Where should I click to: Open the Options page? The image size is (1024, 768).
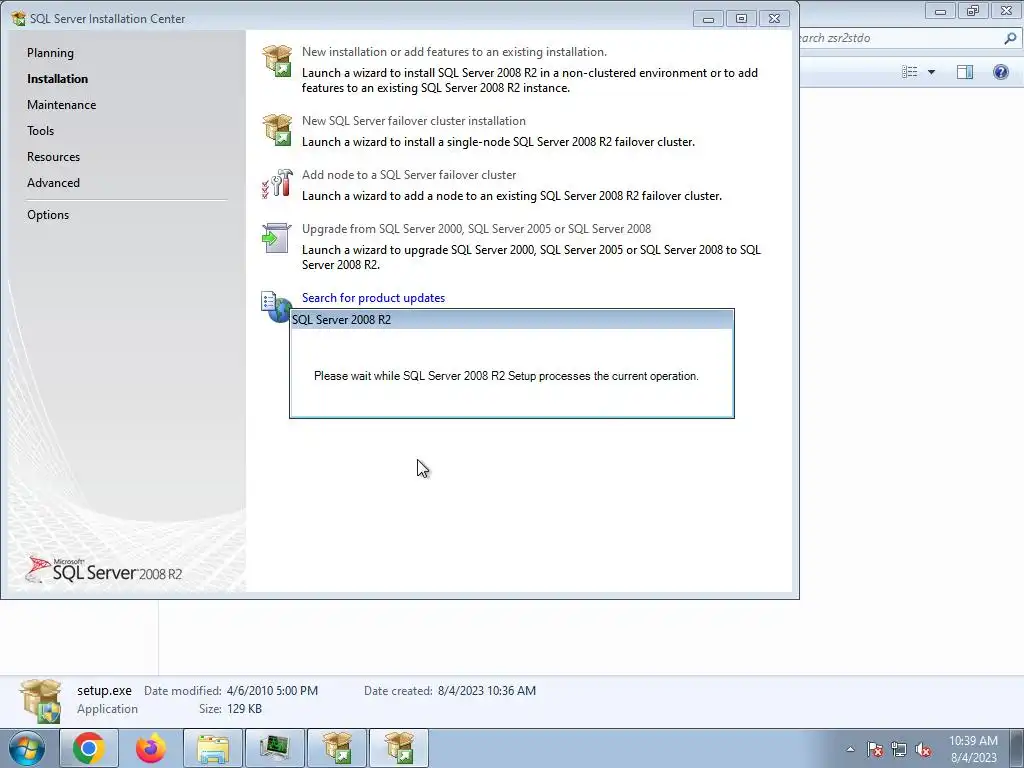[48, 215]
